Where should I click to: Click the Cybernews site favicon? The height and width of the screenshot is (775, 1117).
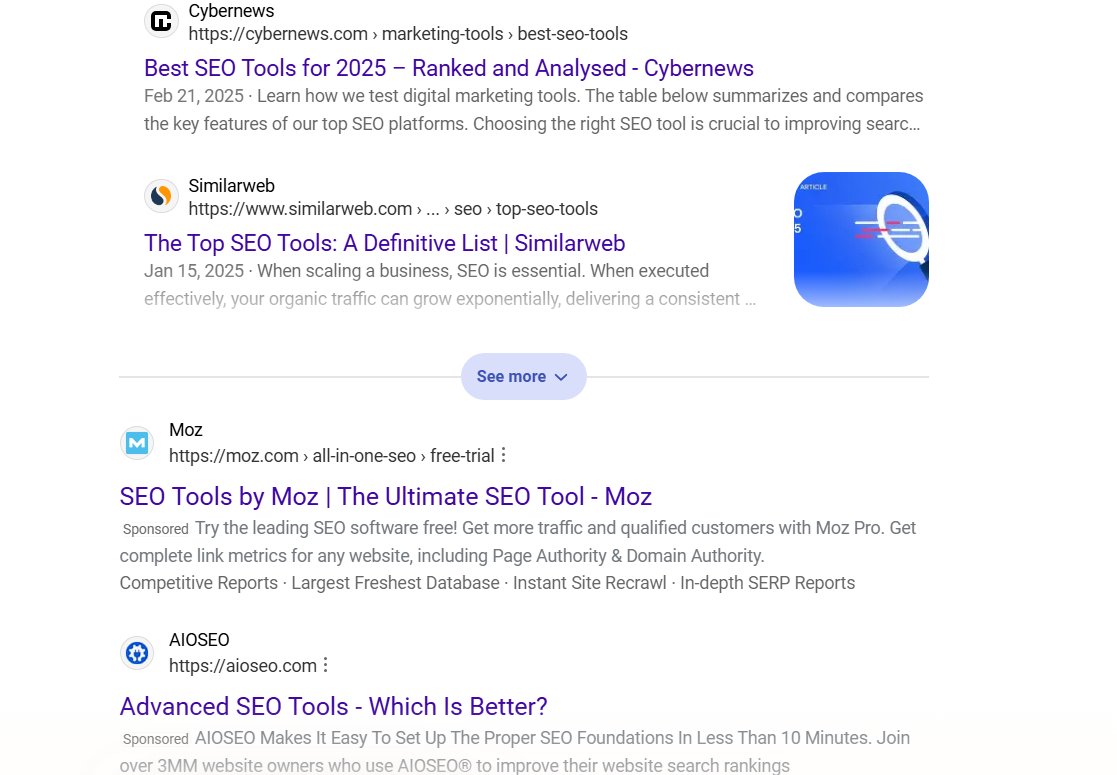point(161,22)
